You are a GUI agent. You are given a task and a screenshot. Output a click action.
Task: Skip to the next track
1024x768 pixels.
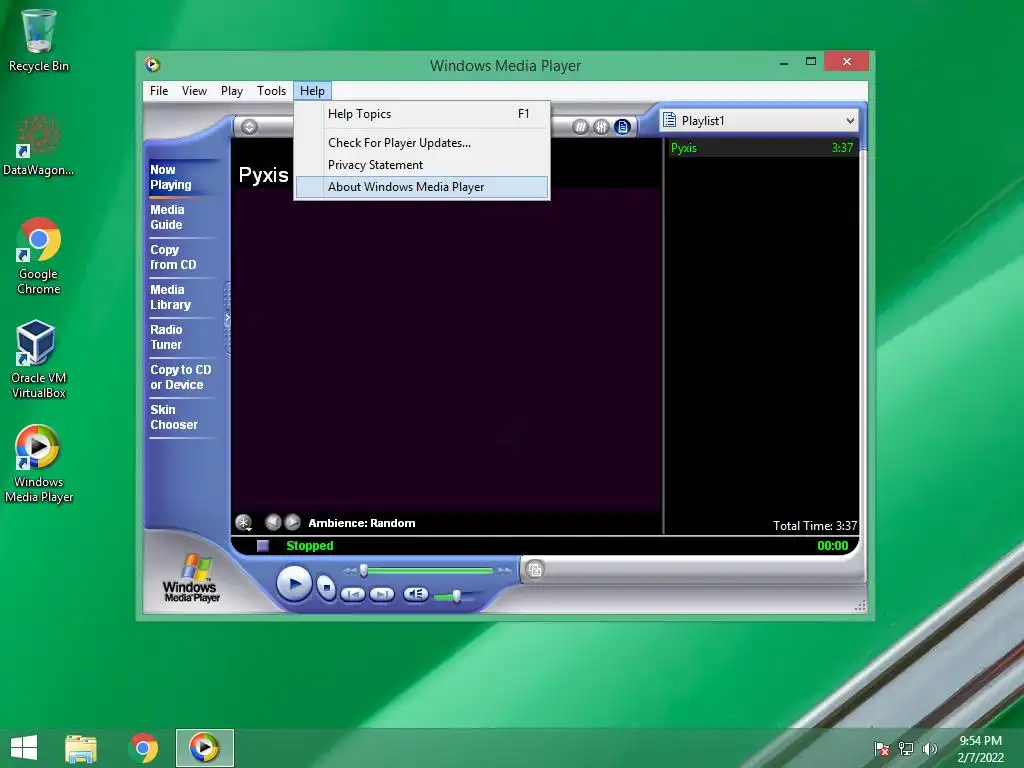[x=382, y=594]
